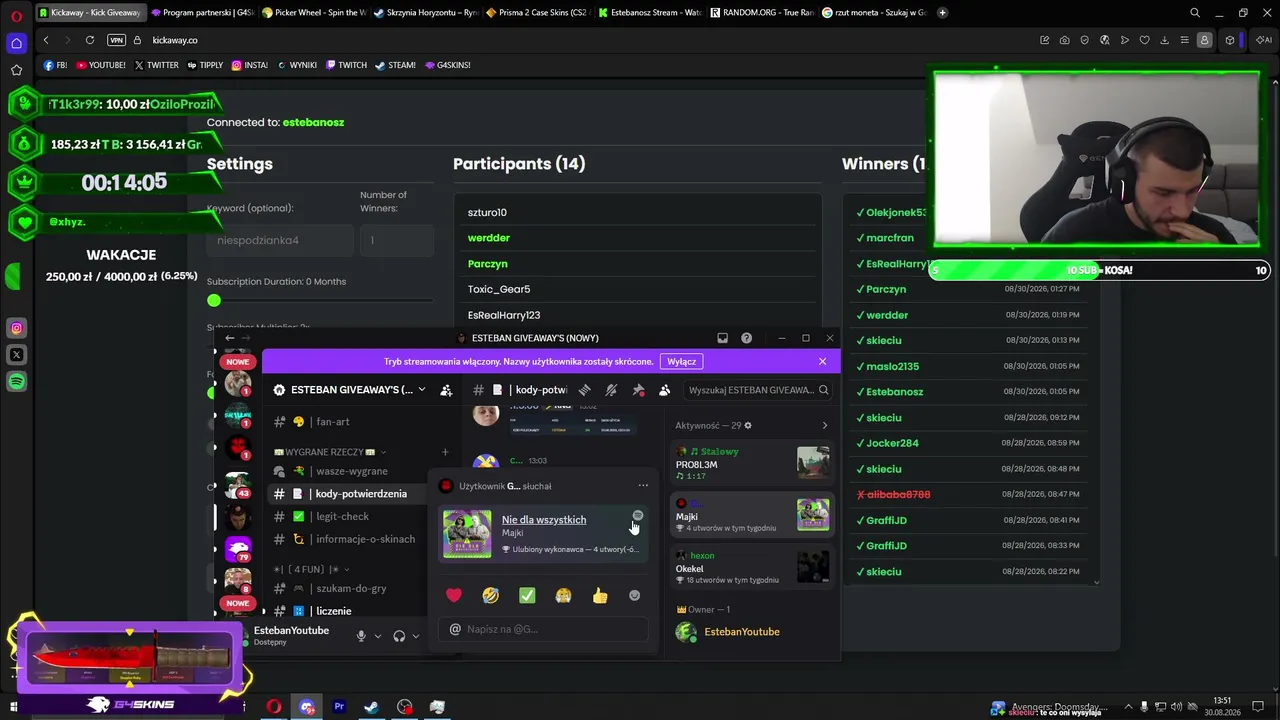This screenshot has width=1280, height=720.
Task: Toggle member list icon in Discord header
Action: (x=664, y=390)
